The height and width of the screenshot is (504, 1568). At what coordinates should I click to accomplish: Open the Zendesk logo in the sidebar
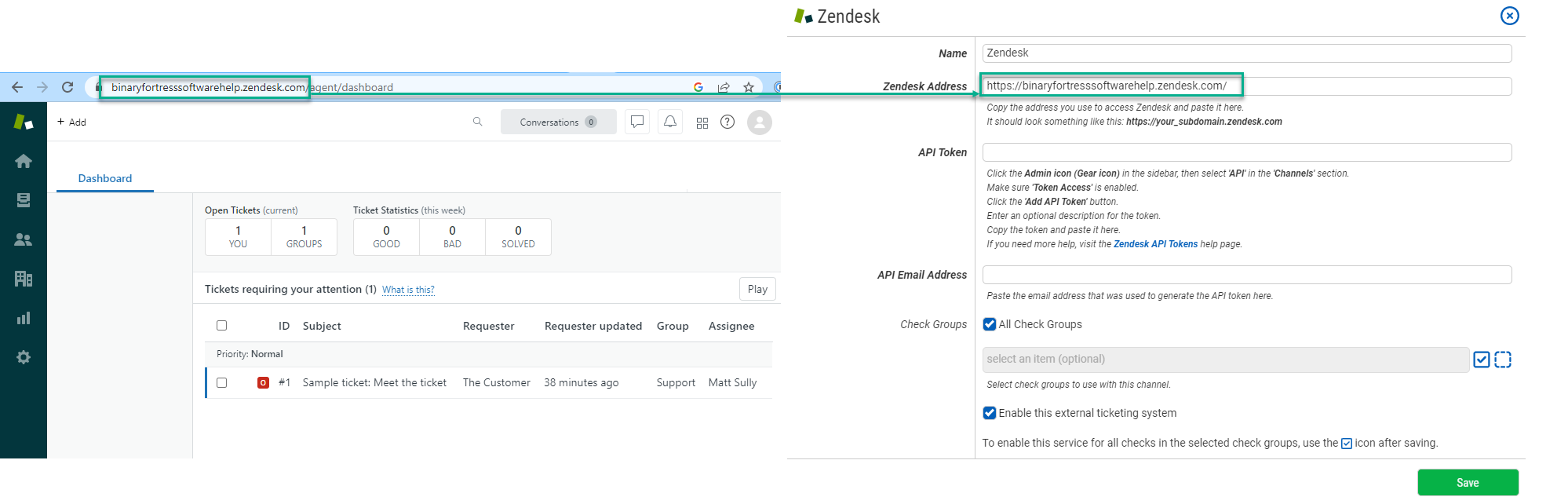point(24,122)
